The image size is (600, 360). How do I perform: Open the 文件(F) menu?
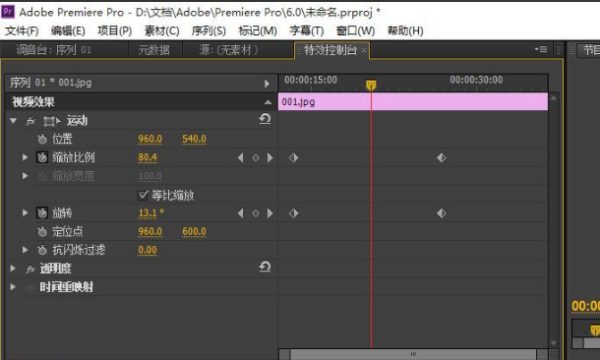pos(22,31)
